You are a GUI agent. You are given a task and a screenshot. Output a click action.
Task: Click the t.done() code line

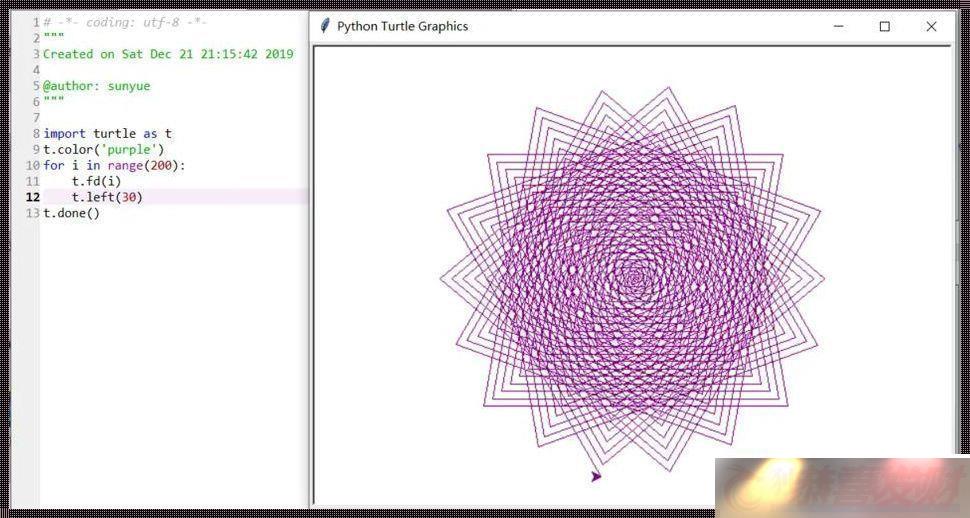[x=71, y=214]
